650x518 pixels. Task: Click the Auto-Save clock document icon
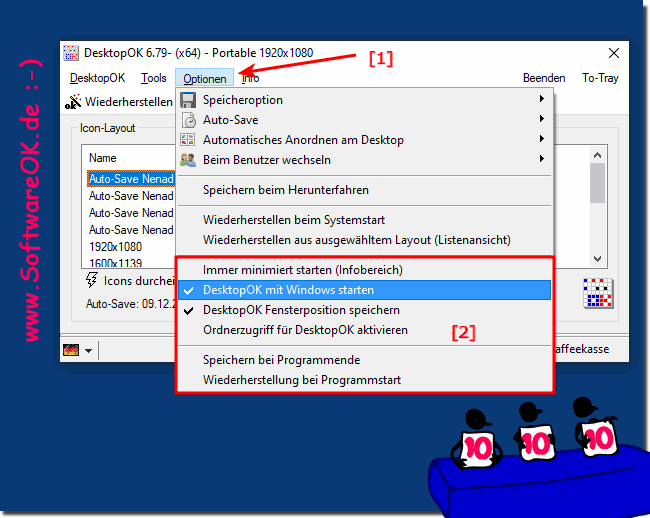[x=188, y=120]
